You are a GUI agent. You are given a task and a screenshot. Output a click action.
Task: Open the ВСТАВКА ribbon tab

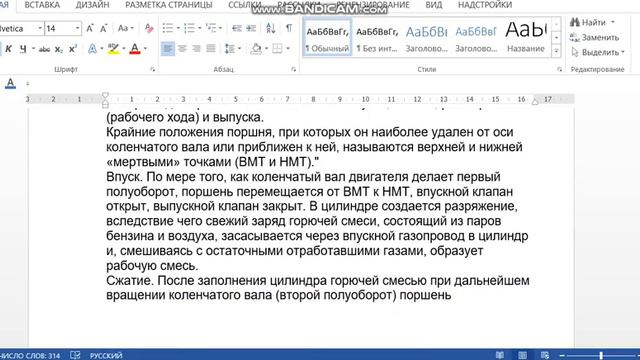pyautogui.click(x=42, y=5)
